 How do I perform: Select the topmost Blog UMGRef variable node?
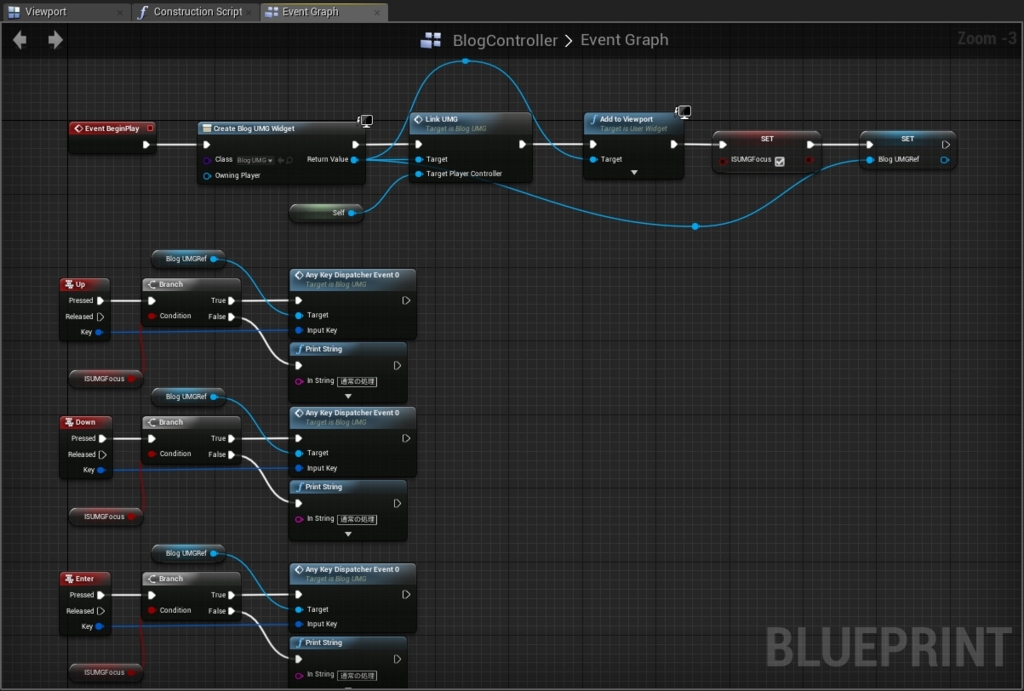(188, 259)
